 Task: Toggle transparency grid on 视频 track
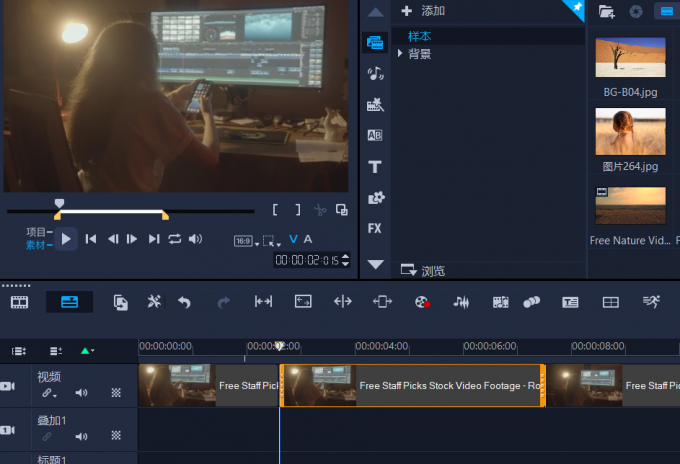[116, 393]
